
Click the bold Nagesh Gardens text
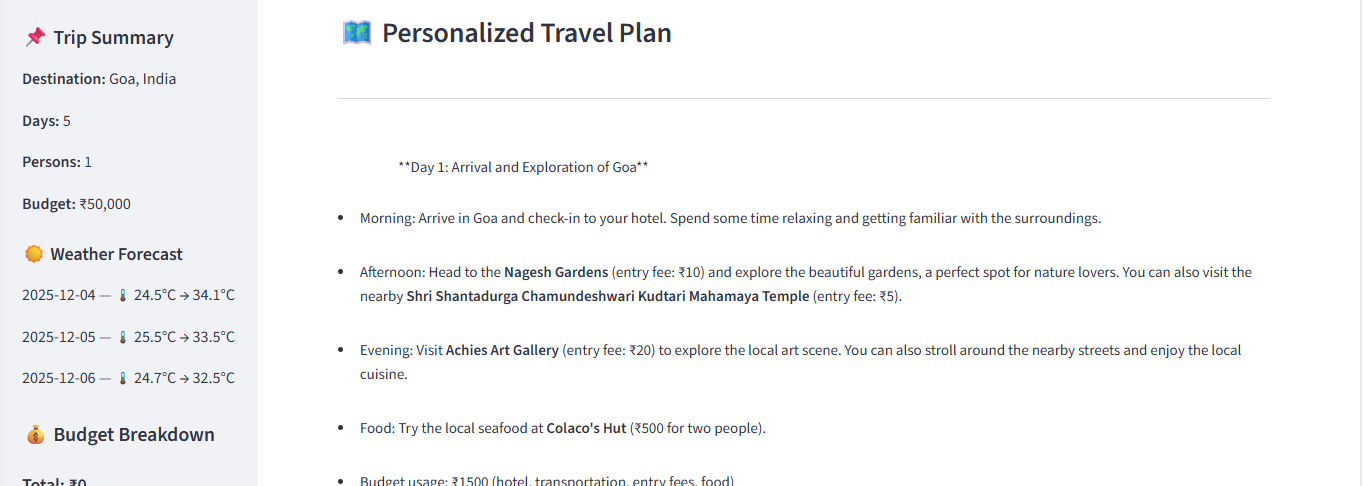pyautogui.click(x=555, y=272)
